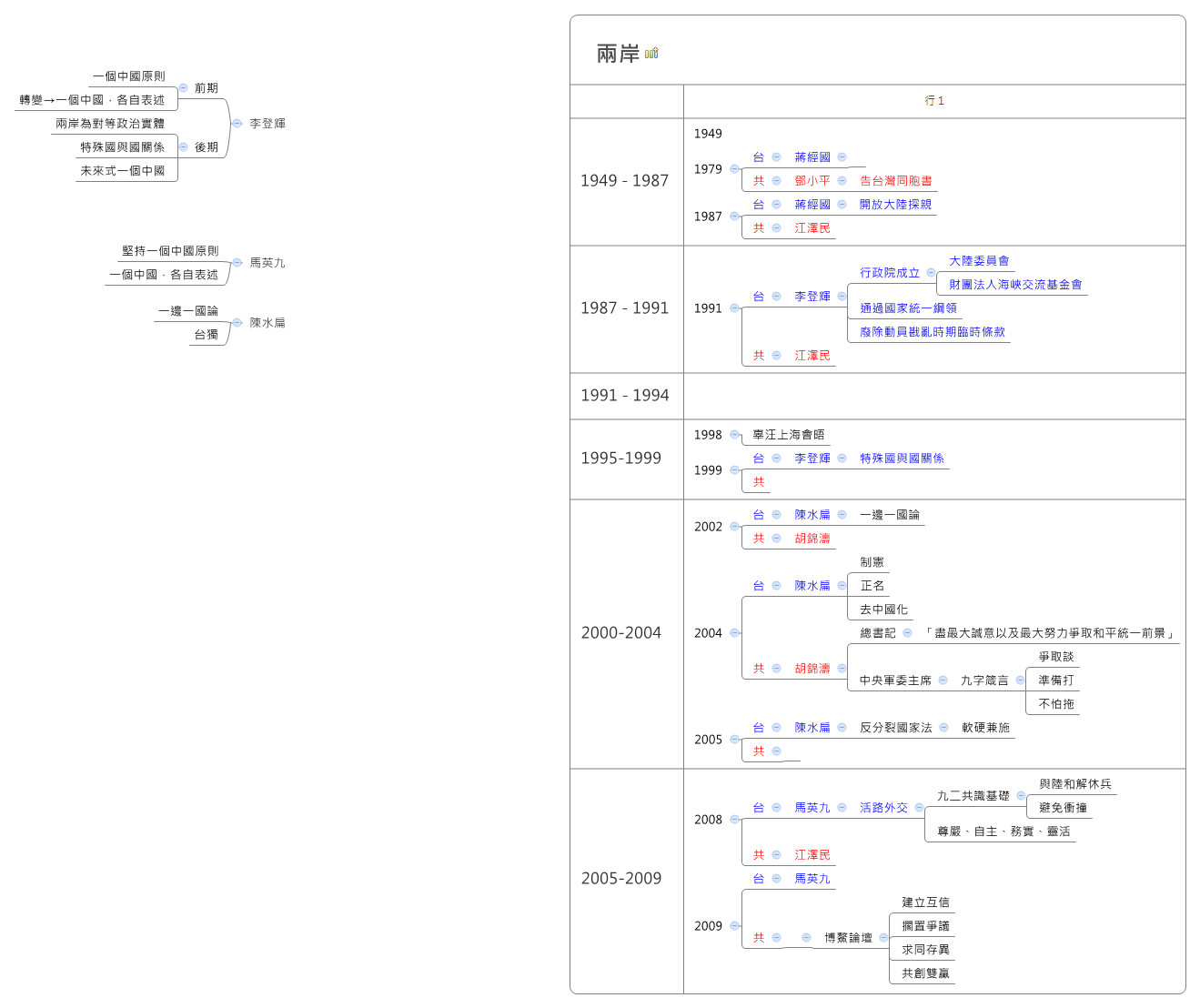Open the 辜汪上海會晤 node

[789, 434]
